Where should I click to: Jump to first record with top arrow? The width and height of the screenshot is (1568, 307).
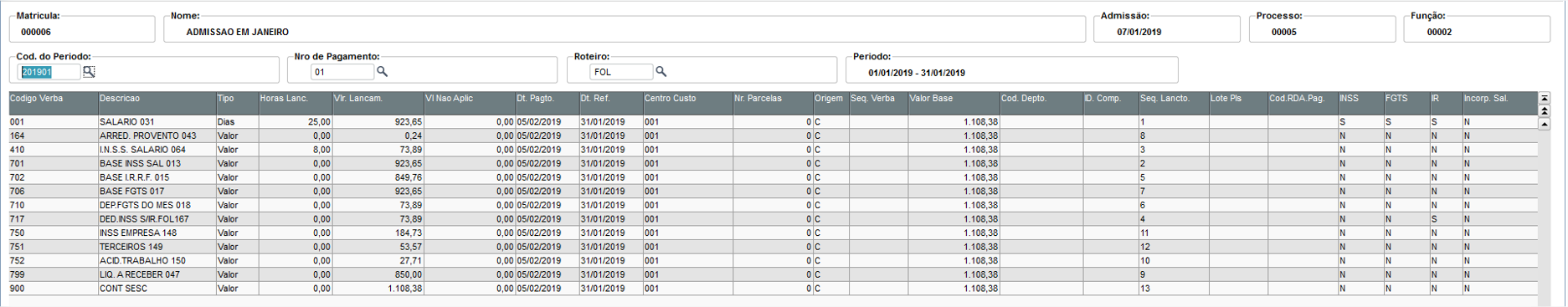[1545, 98]
